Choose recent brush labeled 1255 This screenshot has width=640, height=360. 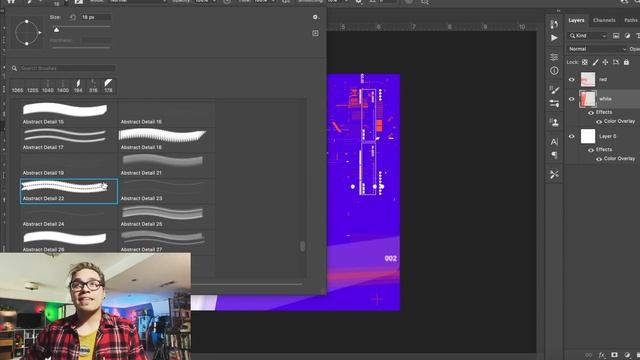(32, 86)
